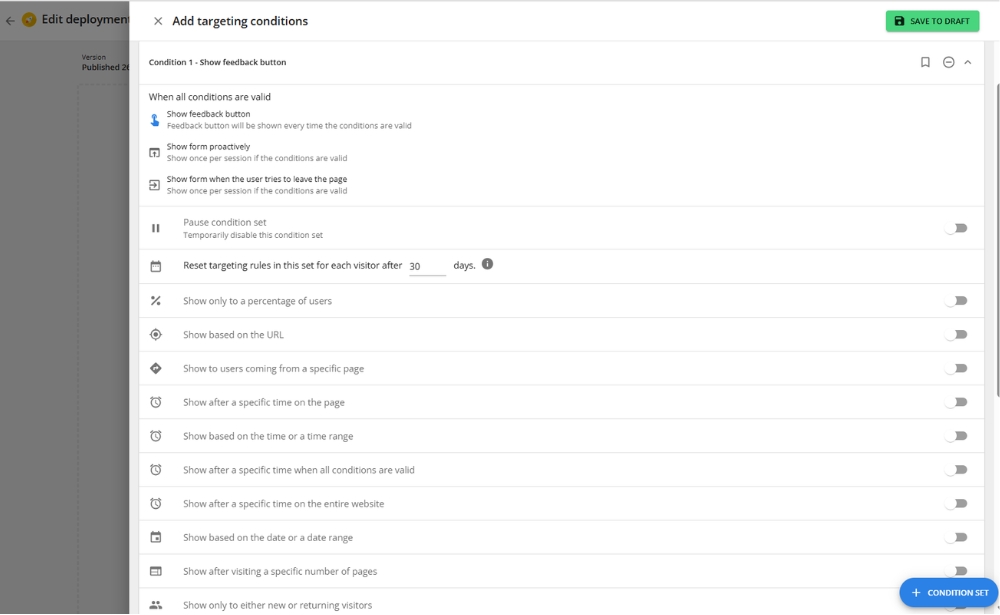Image resolution: width=1000 pixels, height=615 pixels.
Task: Click the percentage icon for user targeting
Action: pos(156,300)
